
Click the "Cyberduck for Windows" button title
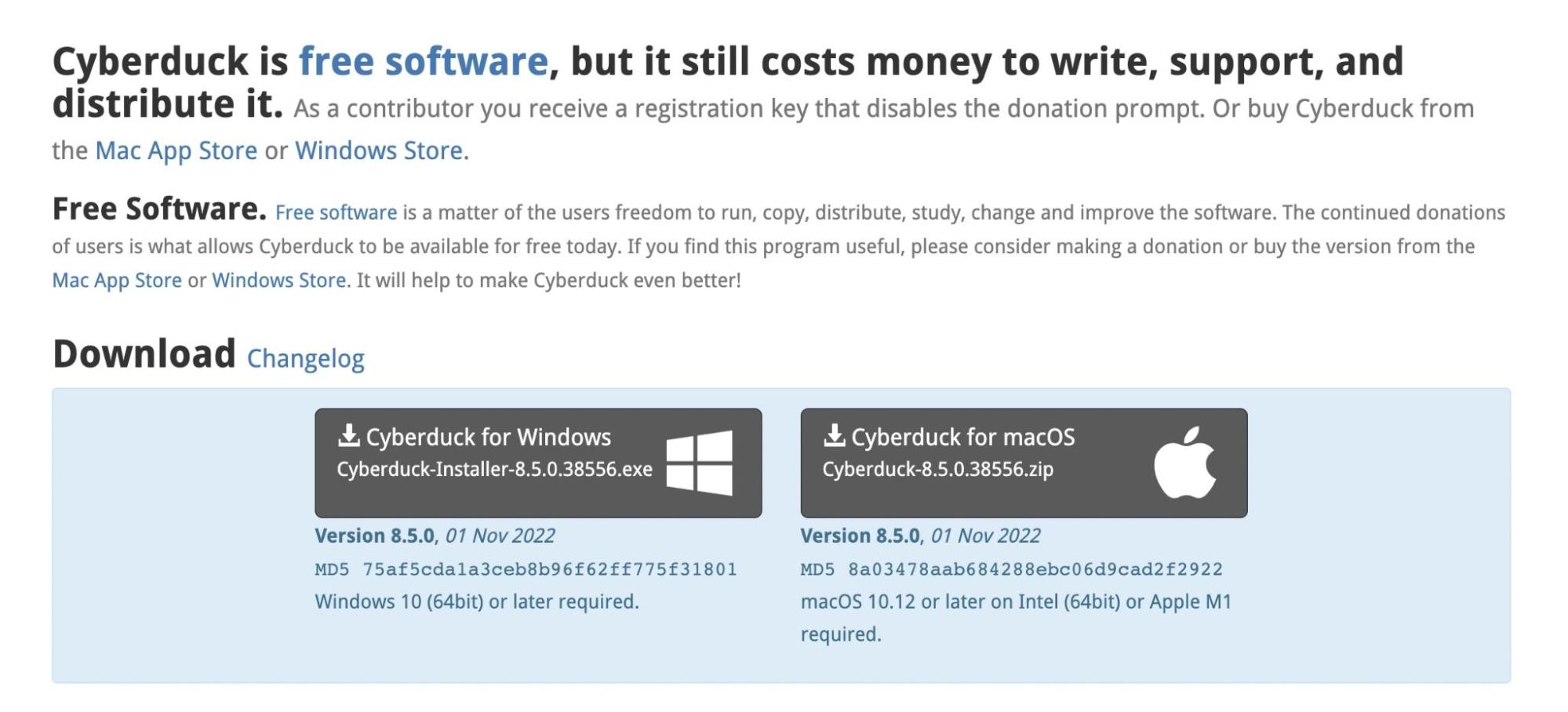[488, 437]
